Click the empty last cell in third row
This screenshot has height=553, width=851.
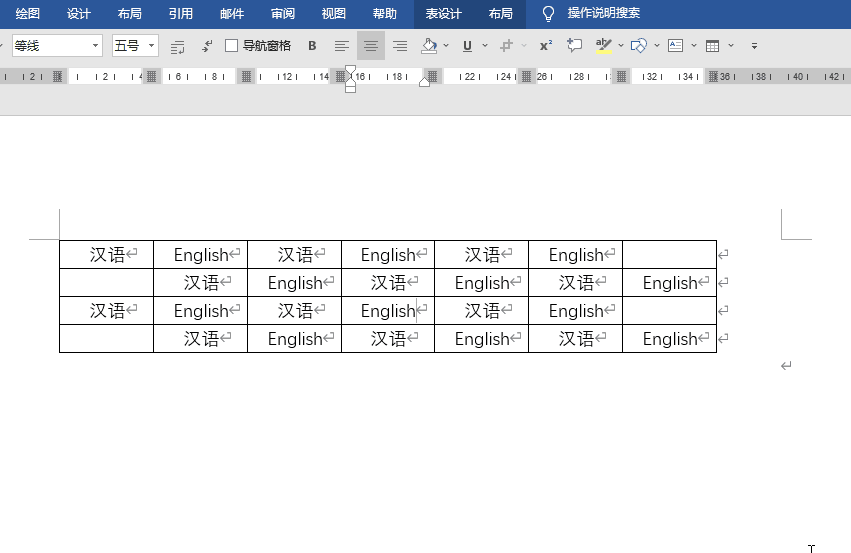[670, 311]
